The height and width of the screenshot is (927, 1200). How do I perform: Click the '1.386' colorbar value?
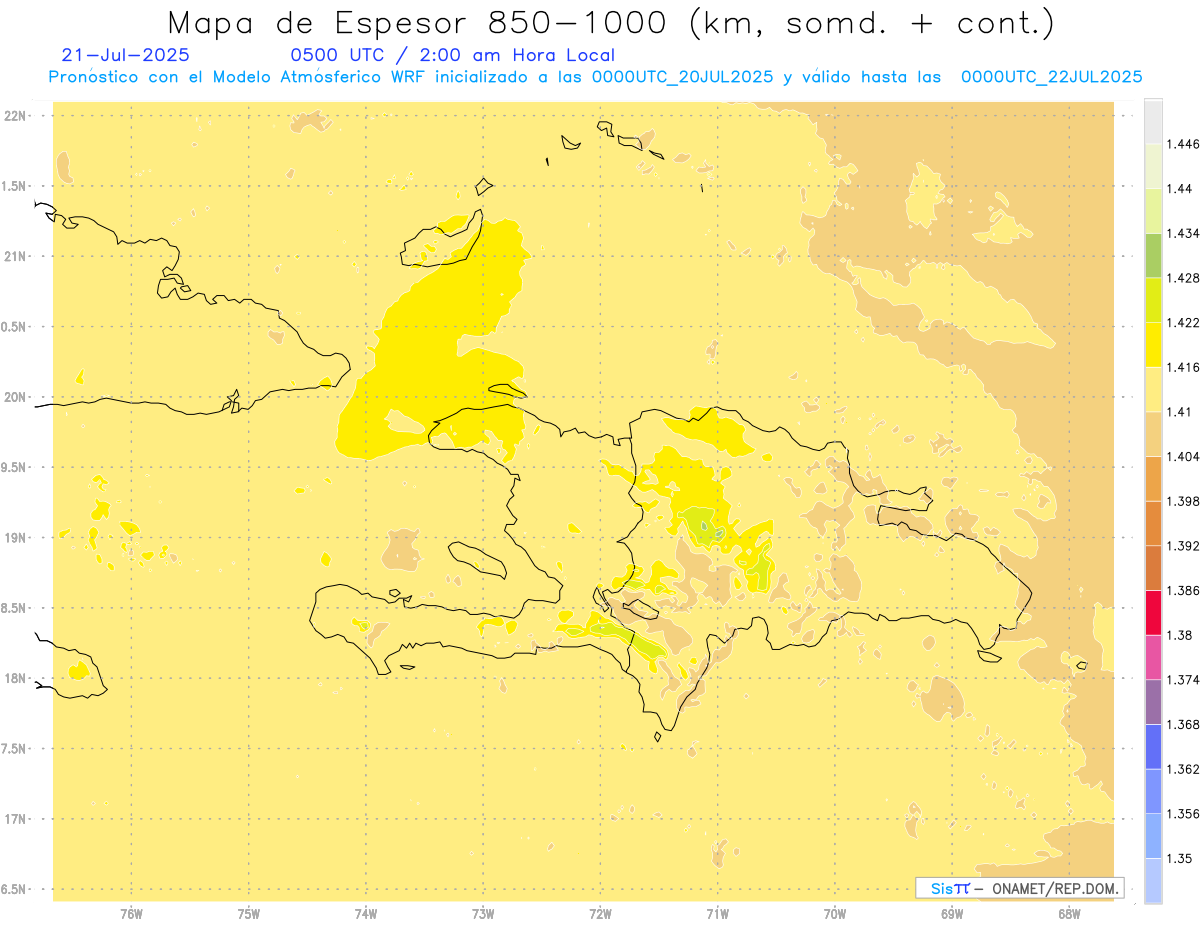click(x=1184, y=591)
